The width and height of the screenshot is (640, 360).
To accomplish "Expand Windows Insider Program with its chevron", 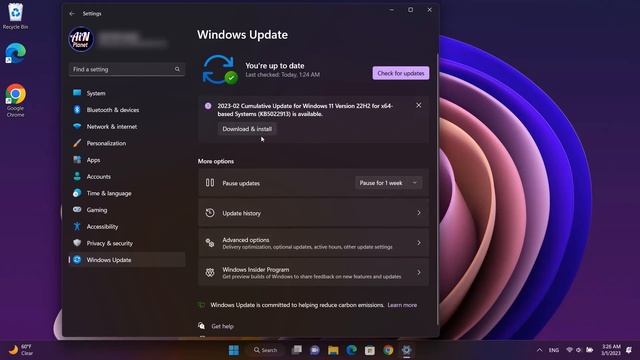I will tap(419, 272).
